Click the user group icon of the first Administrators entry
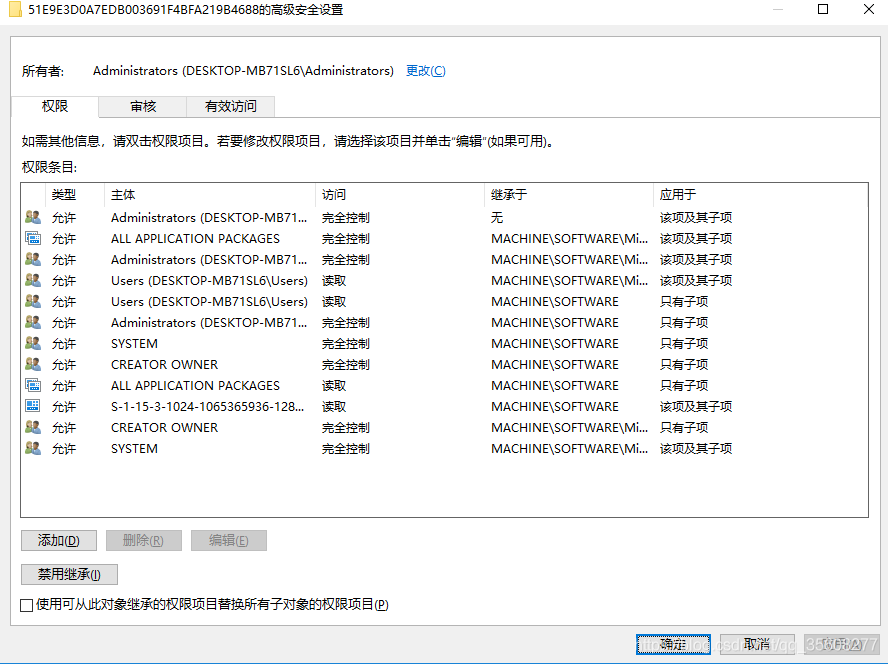 tap(33, 217)
